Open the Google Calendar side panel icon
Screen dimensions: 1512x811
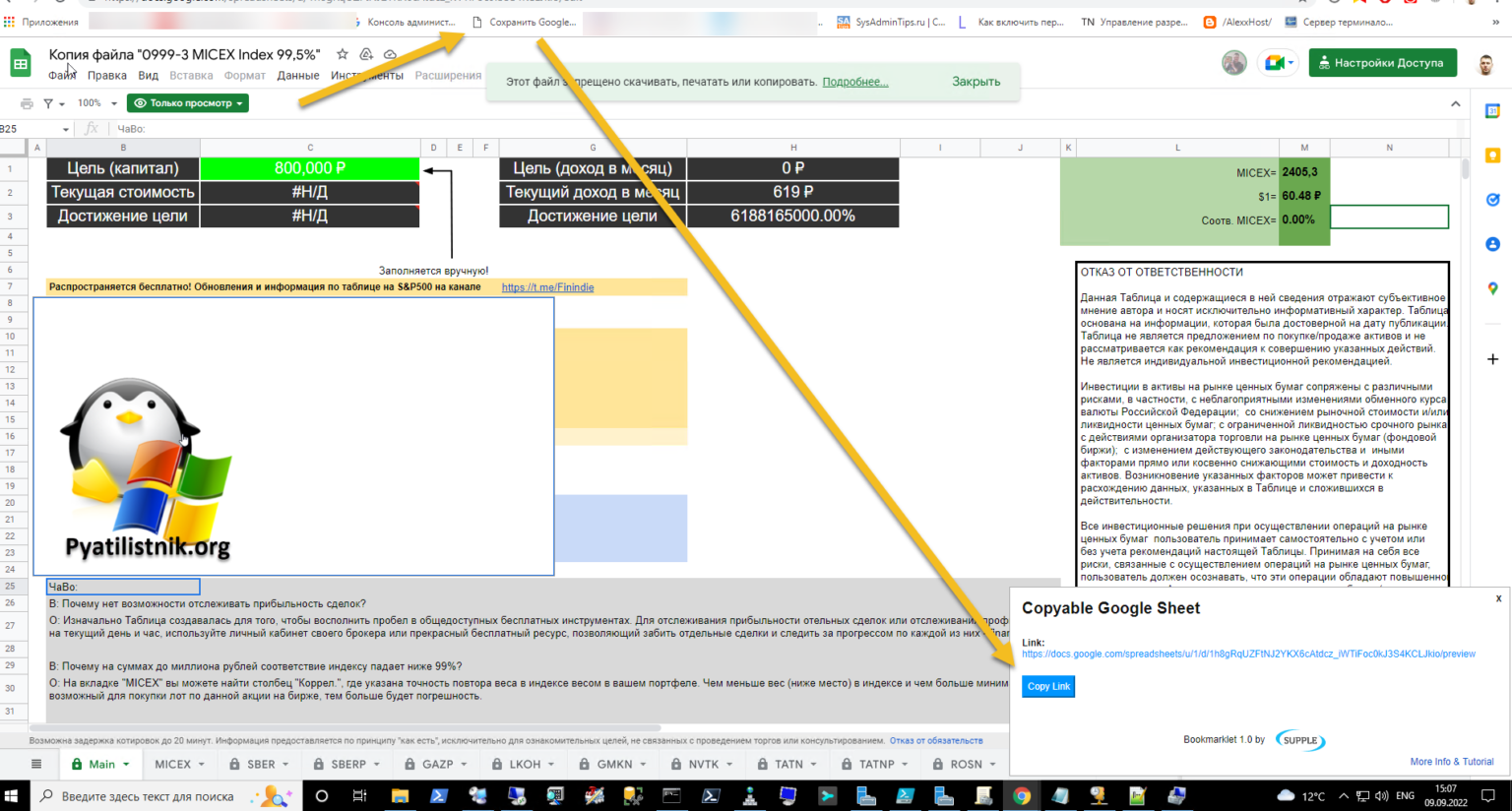1492,111
